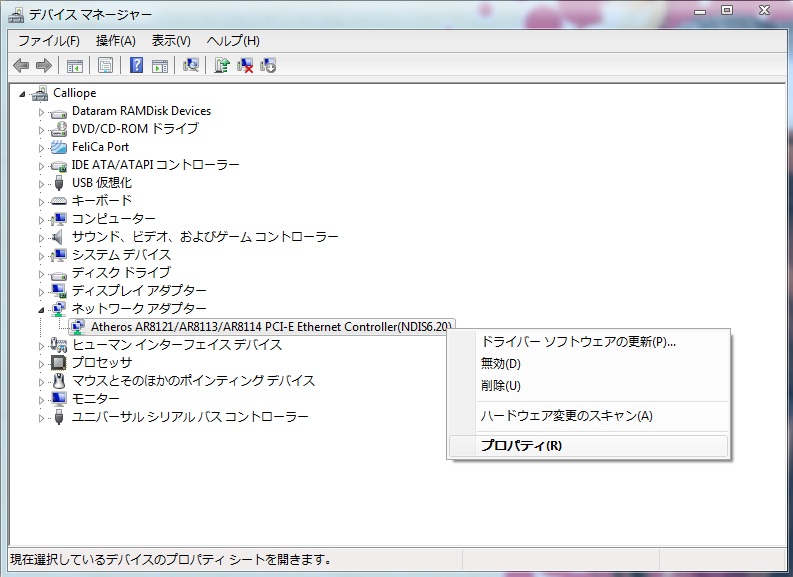
Task: Click the DVD/CD-ROM ドライブ disc icon
Action: [x=59, y=129]
